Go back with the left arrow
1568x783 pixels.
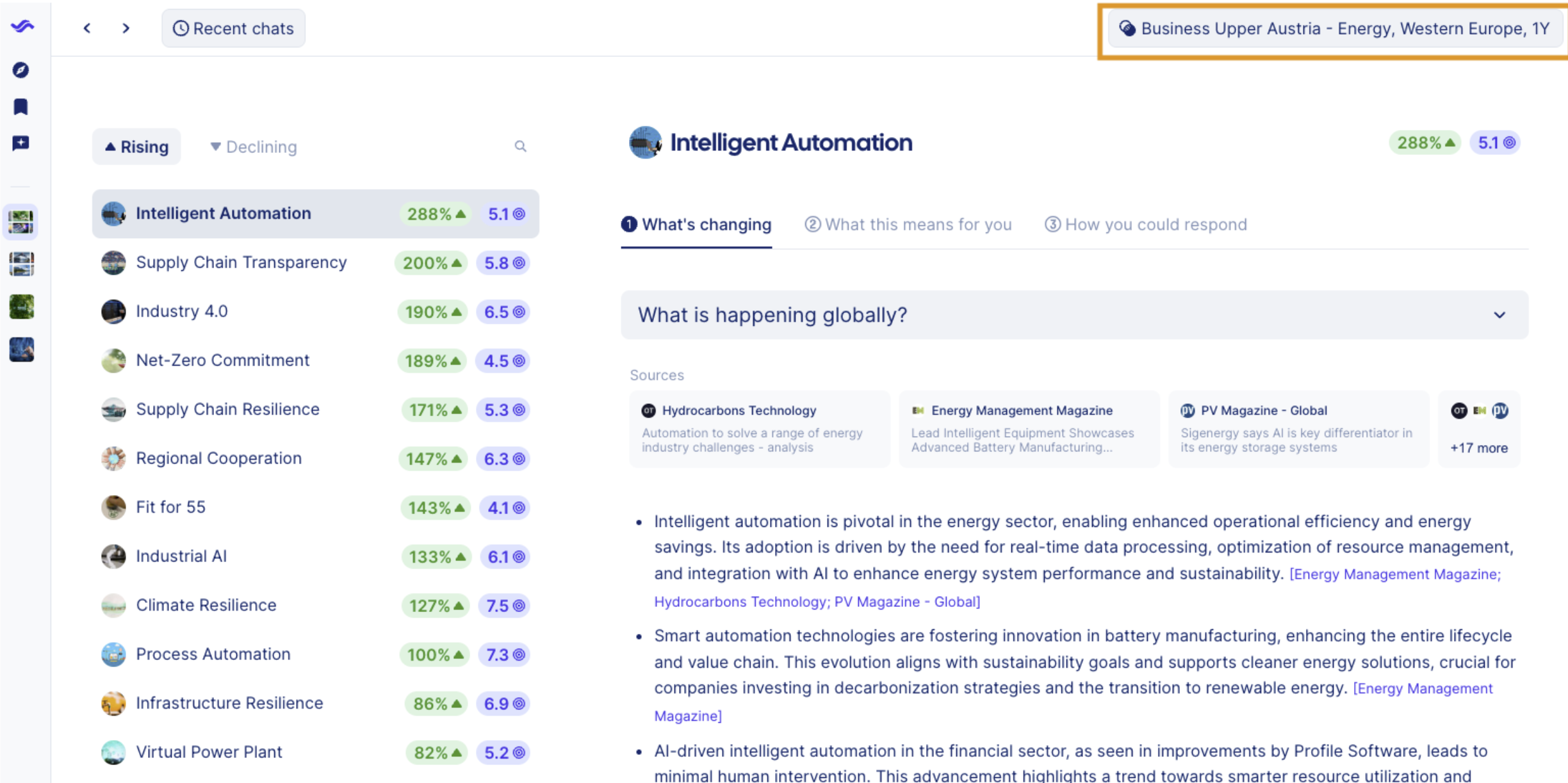pos(87,28)
